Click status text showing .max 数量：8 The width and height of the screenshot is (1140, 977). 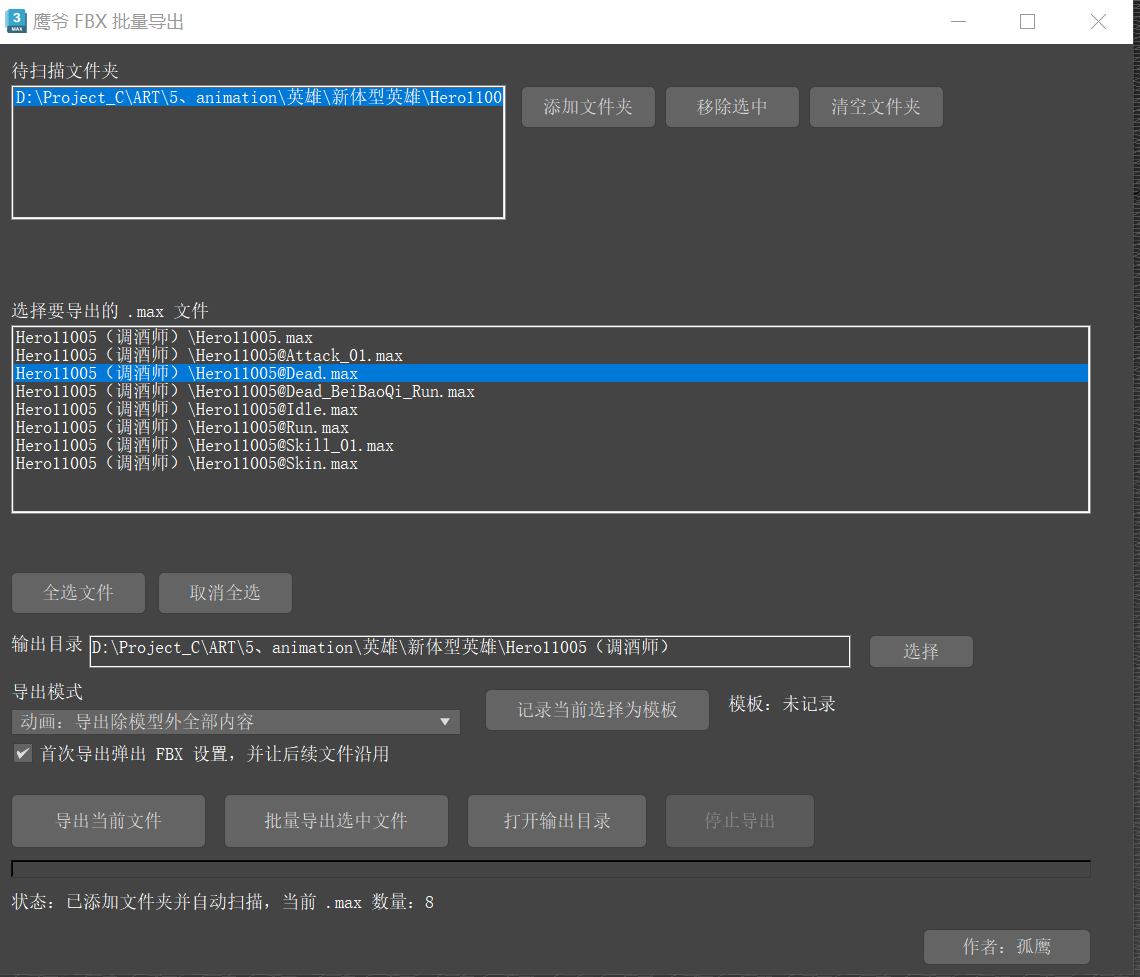tap(222, 902)
